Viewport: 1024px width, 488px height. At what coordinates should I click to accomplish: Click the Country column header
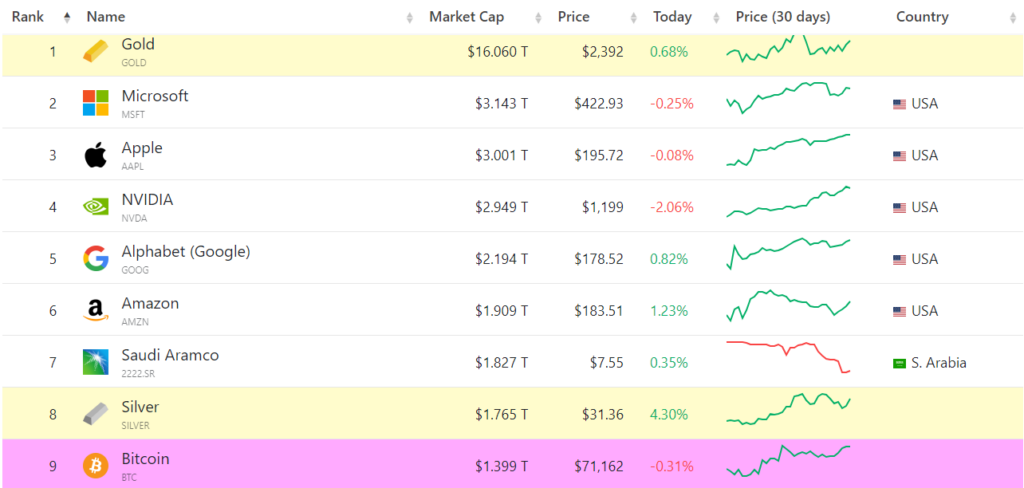922,17
